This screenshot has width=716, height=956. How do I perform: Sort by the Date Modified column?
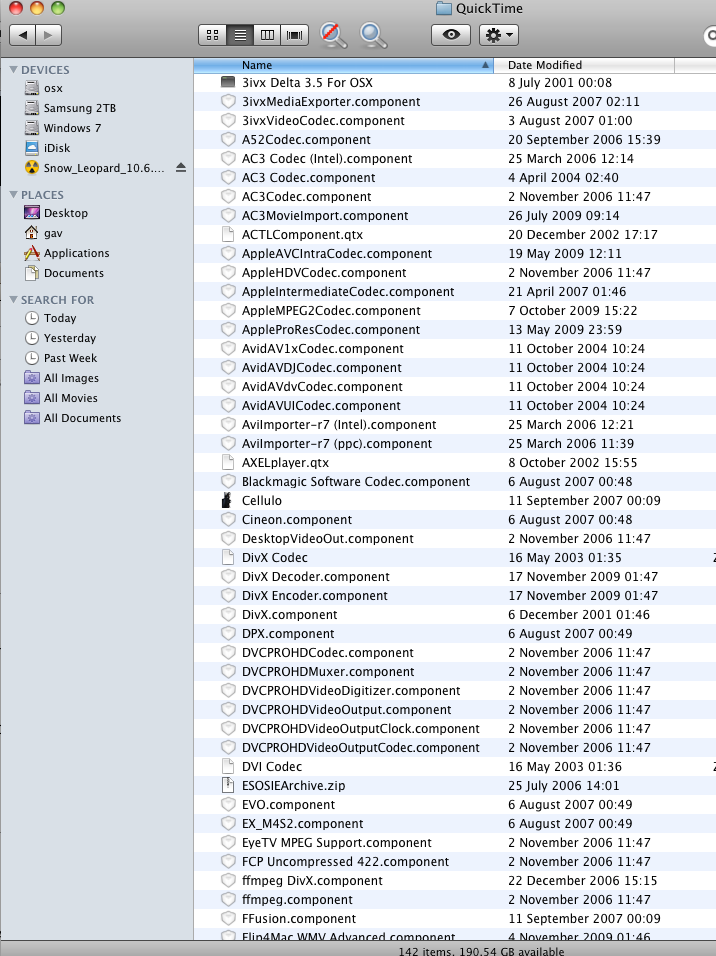coord(584,65)
